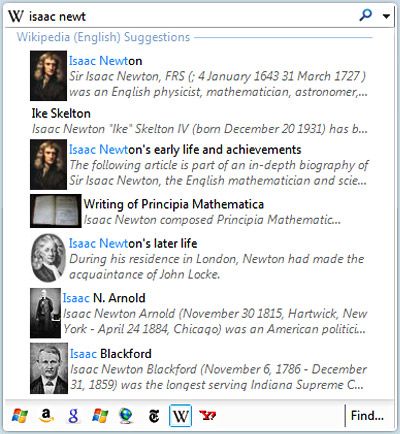
Task: Click the Wikipedia W icon in the search box
Action: pyautogui.click(x=16, y=16)
